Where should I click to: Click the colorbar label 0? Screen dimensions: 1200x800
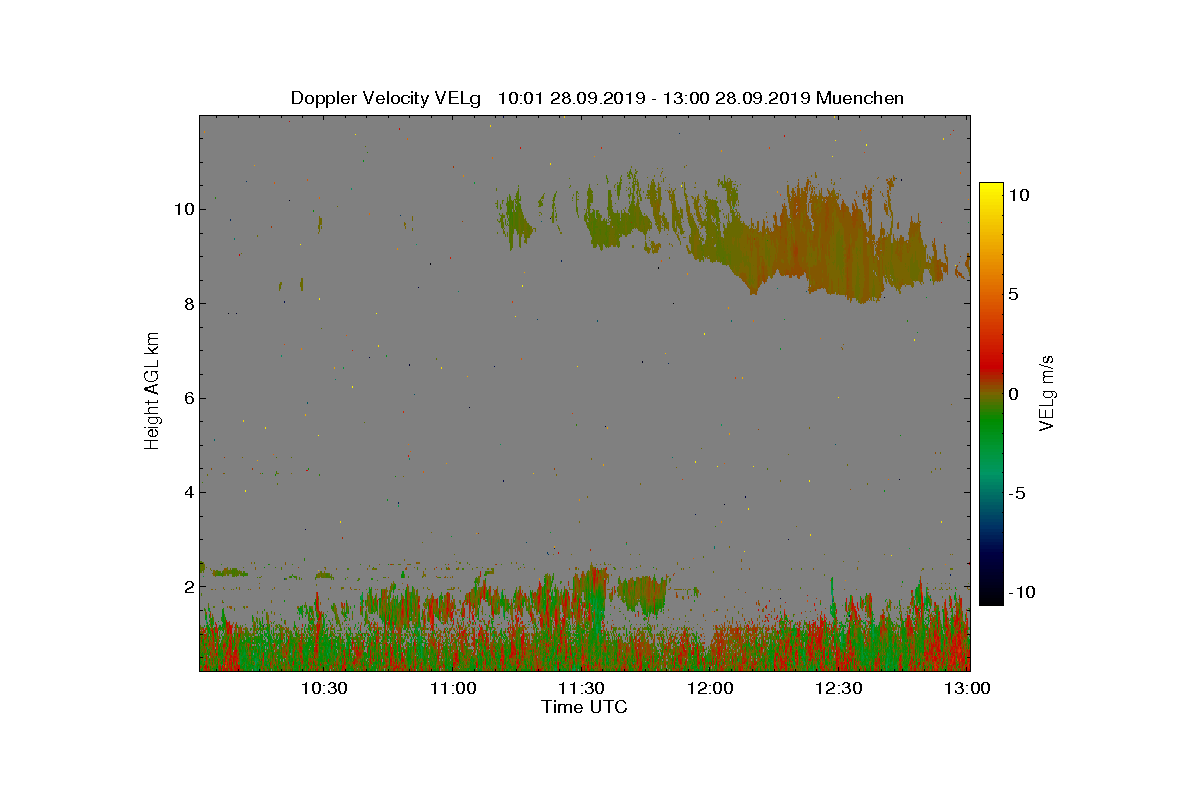click(1013, 394)
